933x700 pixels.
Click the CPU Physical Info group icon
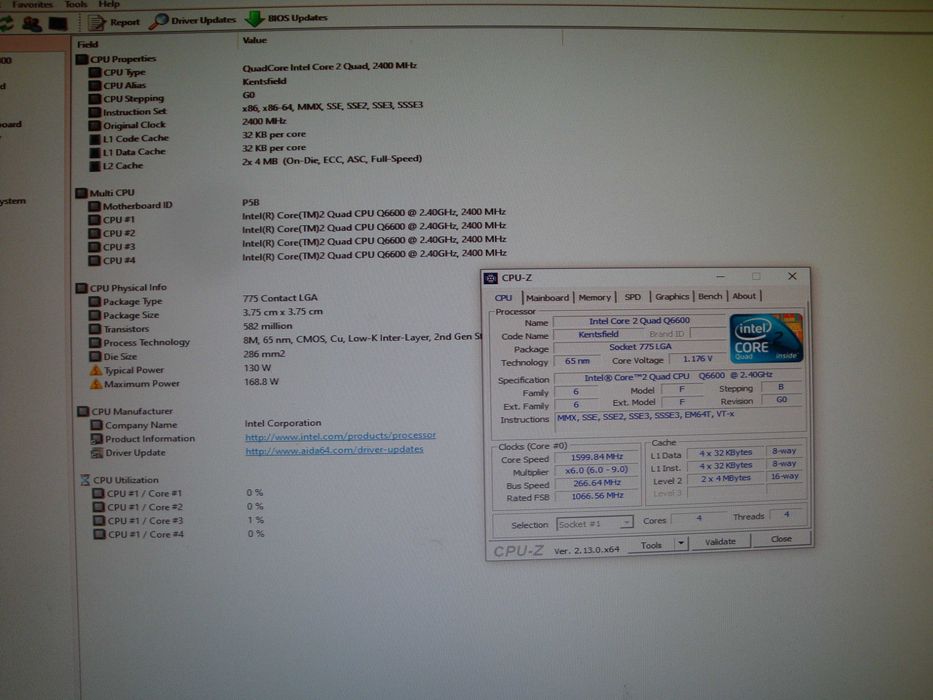pos(82,288)
